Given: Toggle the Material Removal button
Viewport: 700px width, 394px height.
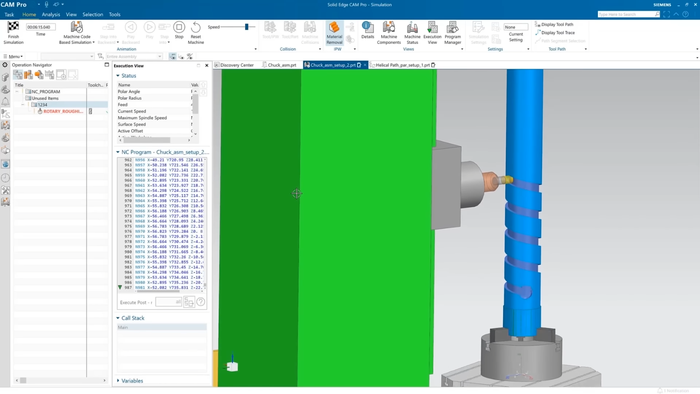Looking at the screenshot, I should (x=334, y=33).
